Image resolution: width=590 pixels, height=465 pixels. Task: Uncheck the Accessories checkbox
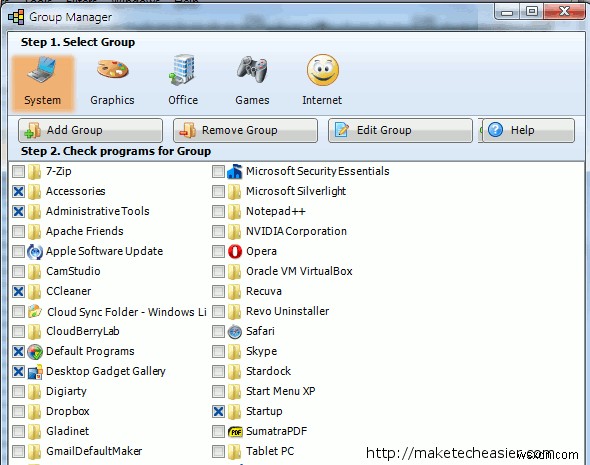pos(18,191)
